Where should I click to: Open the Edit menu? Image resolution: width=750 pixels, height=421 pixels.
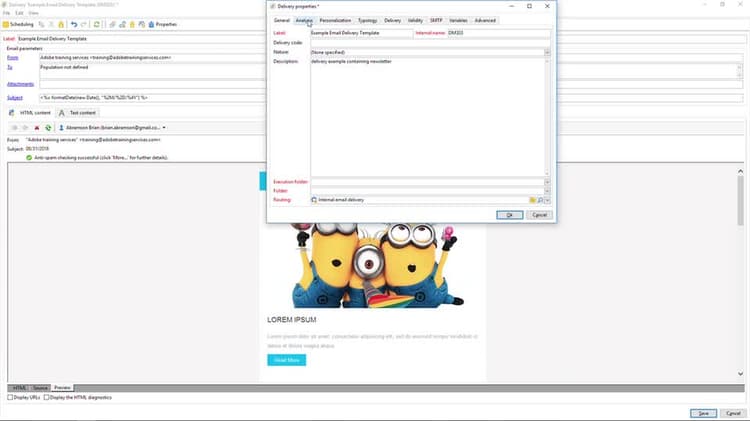pos(19,13)
